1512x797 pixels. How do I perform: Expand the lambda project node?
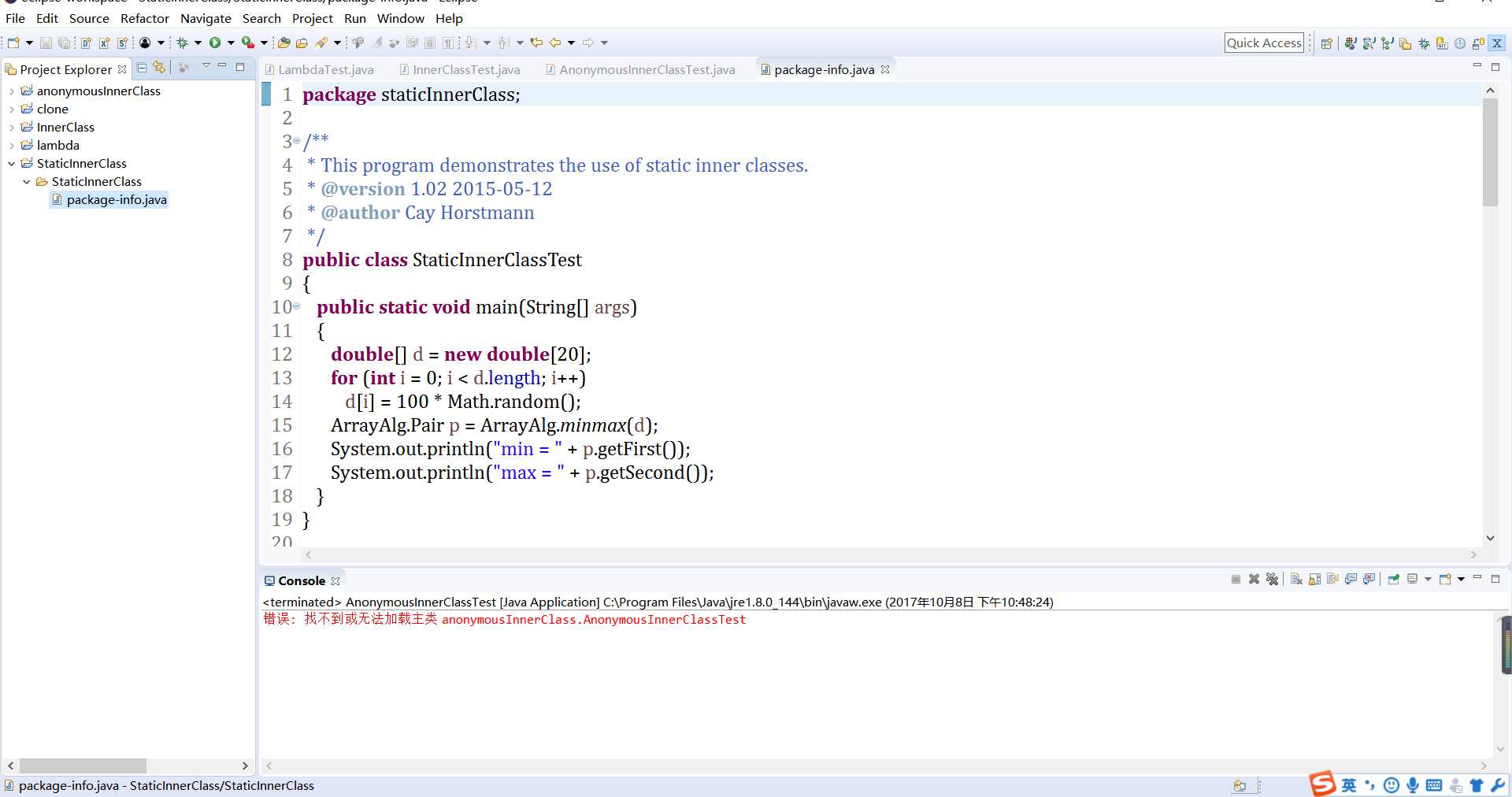(x=11, y=146)
